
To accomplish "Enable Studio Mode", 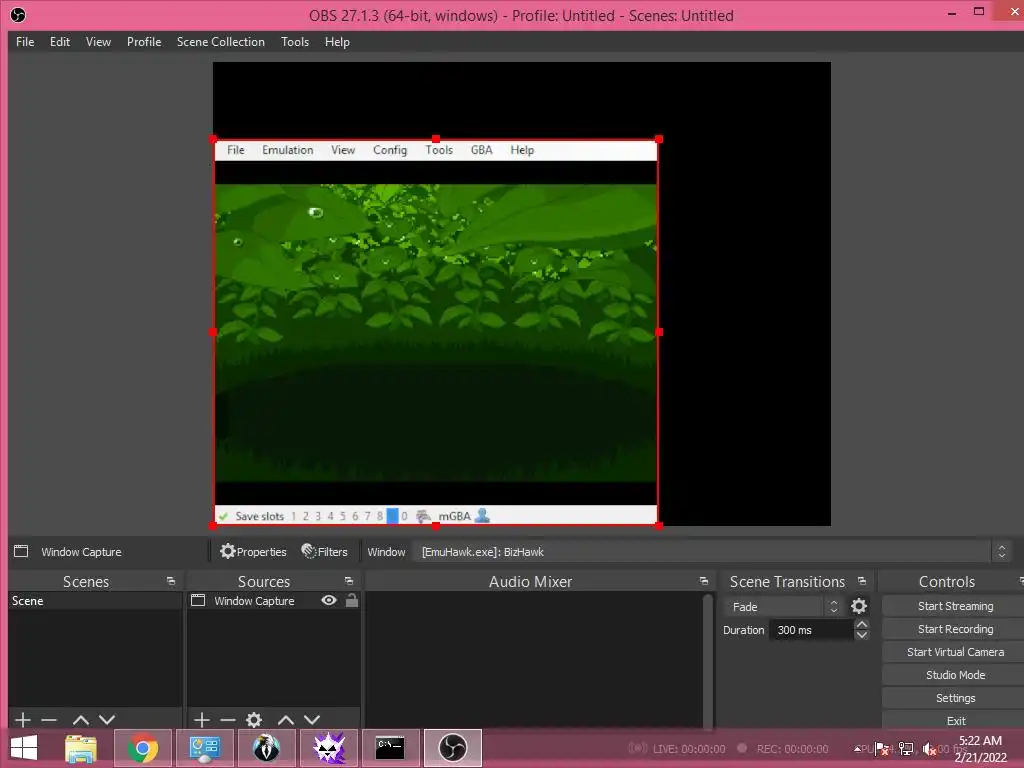I will point(955,675).
